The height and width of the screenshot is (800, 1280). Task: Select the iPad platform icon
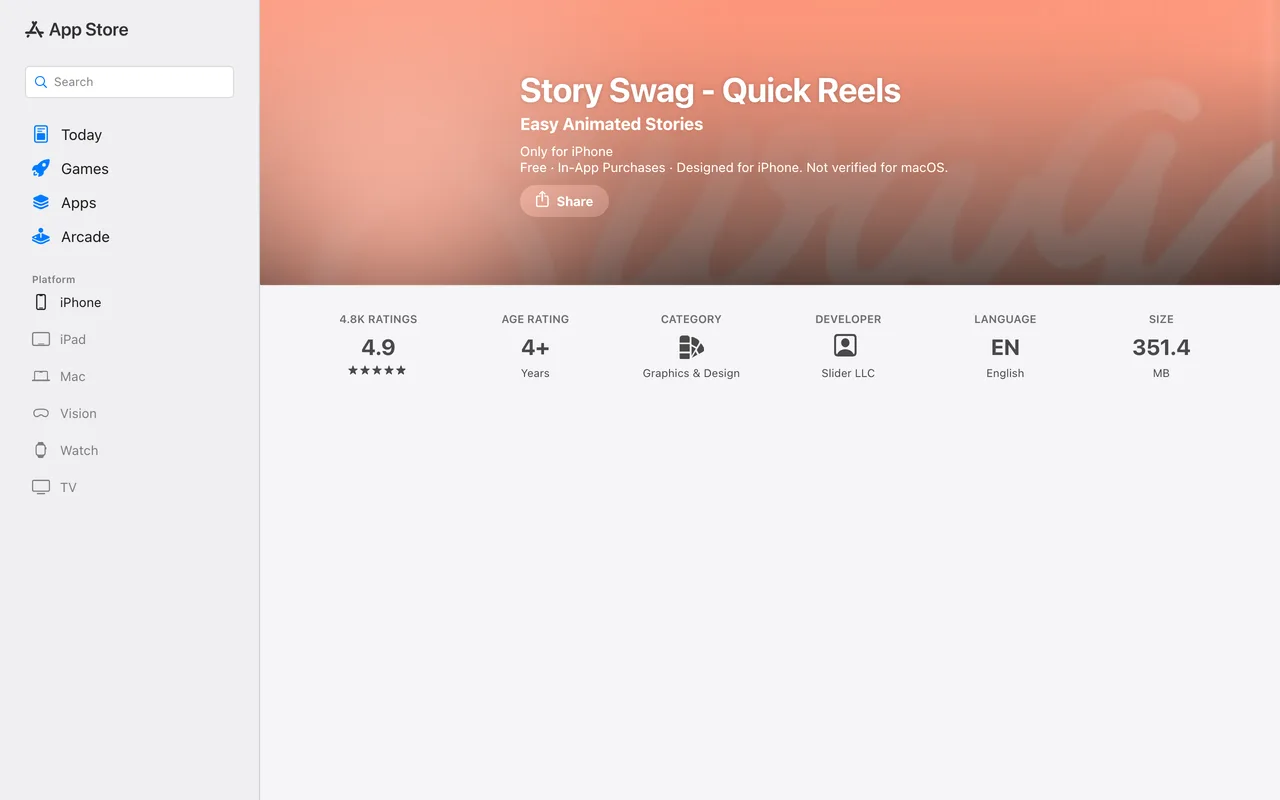[x=41, y=339]
